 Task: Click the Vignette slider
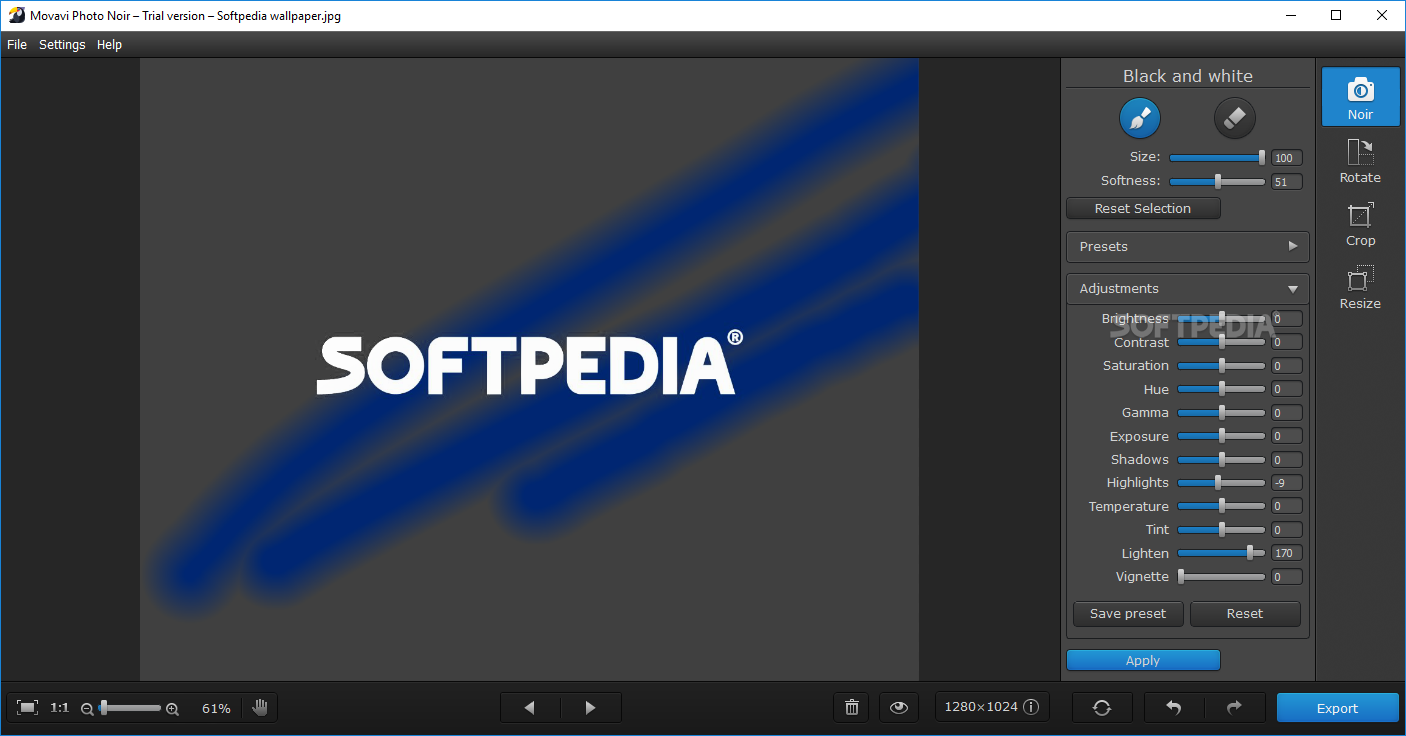pyautogui.click(x=1221, y=577)
